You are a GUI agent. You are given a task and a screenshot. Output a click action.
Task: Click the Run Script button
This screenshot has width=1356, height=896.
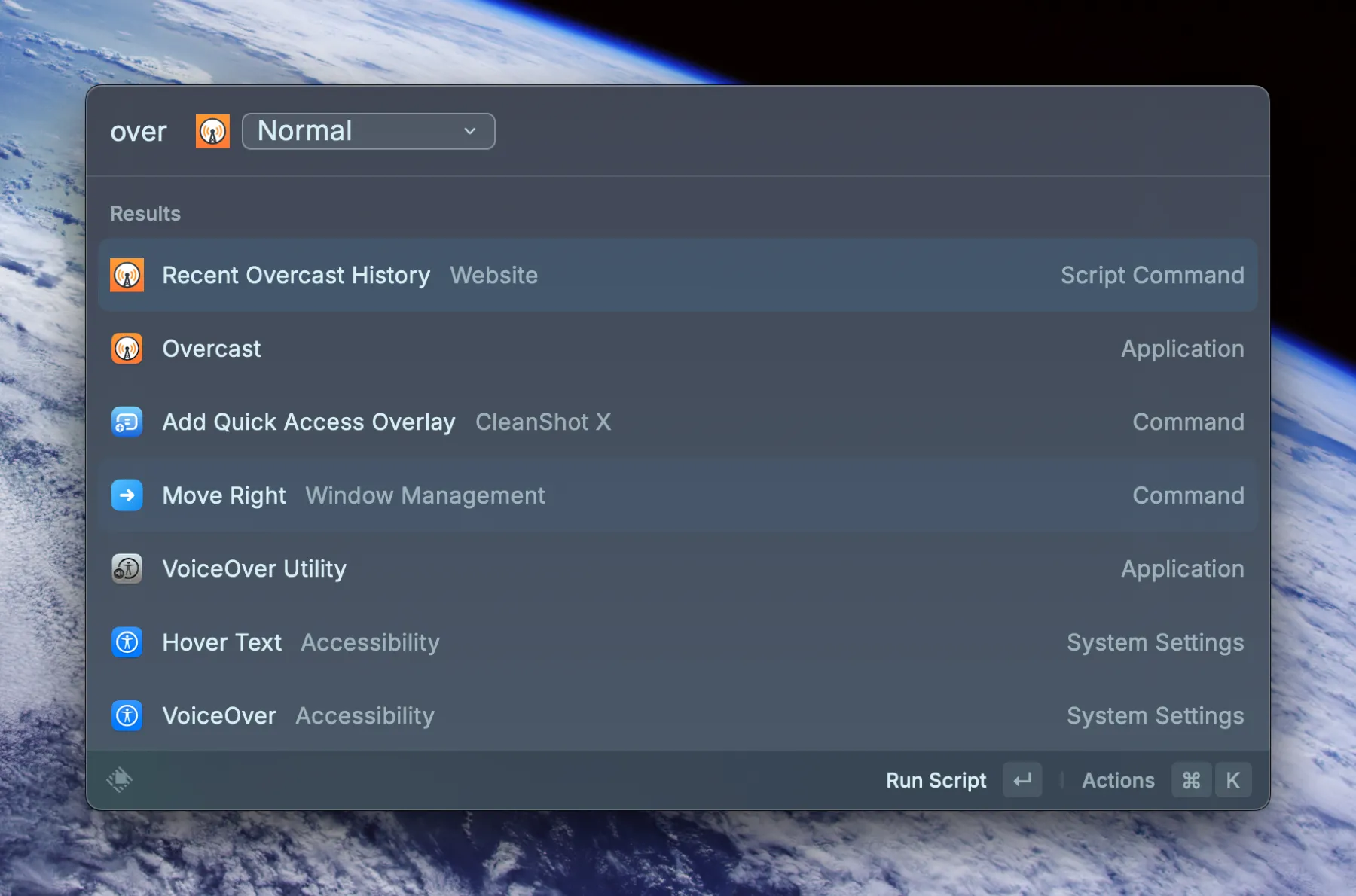(936, 779)
